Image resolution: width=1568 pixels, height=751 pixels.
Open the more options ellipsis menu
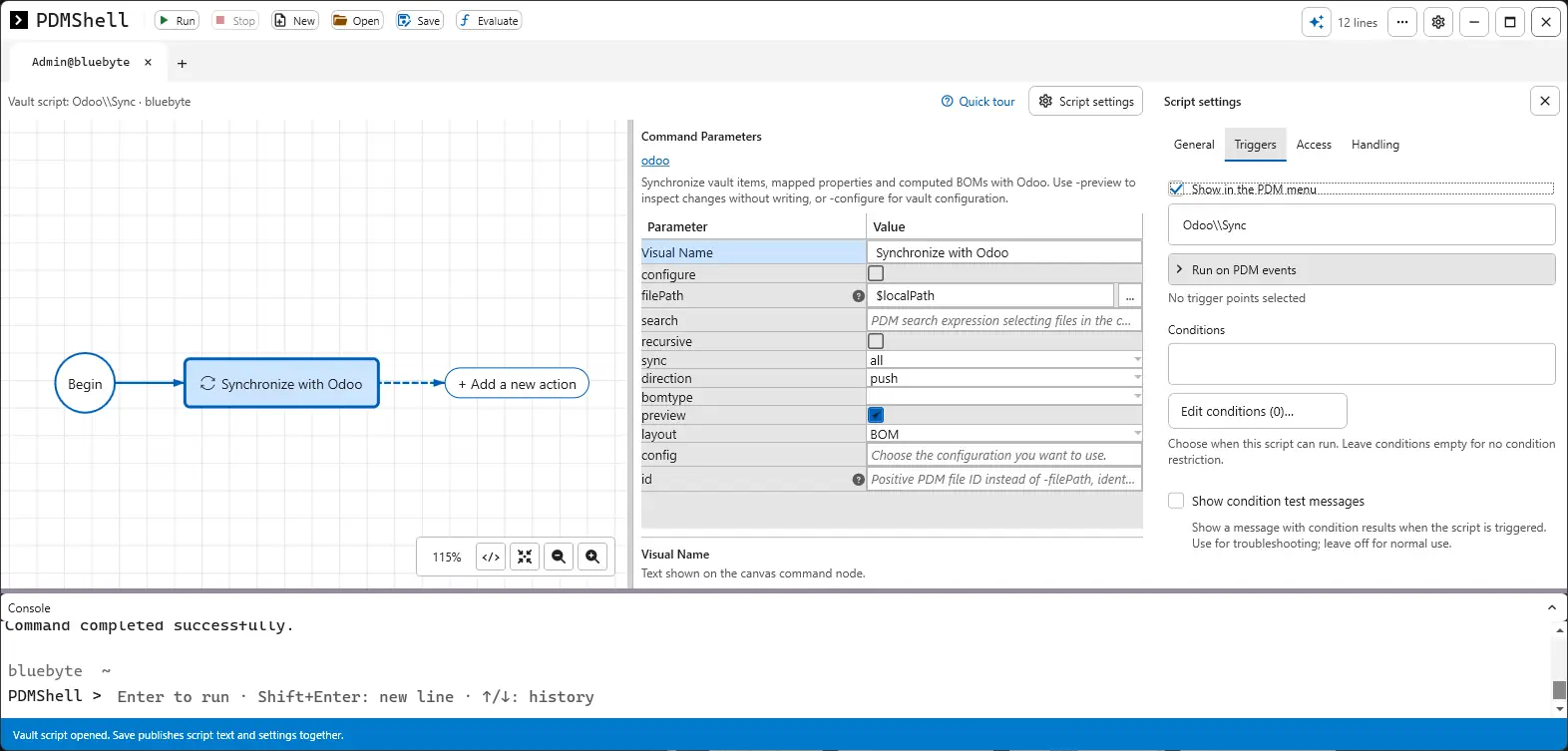coord(1402,22)
